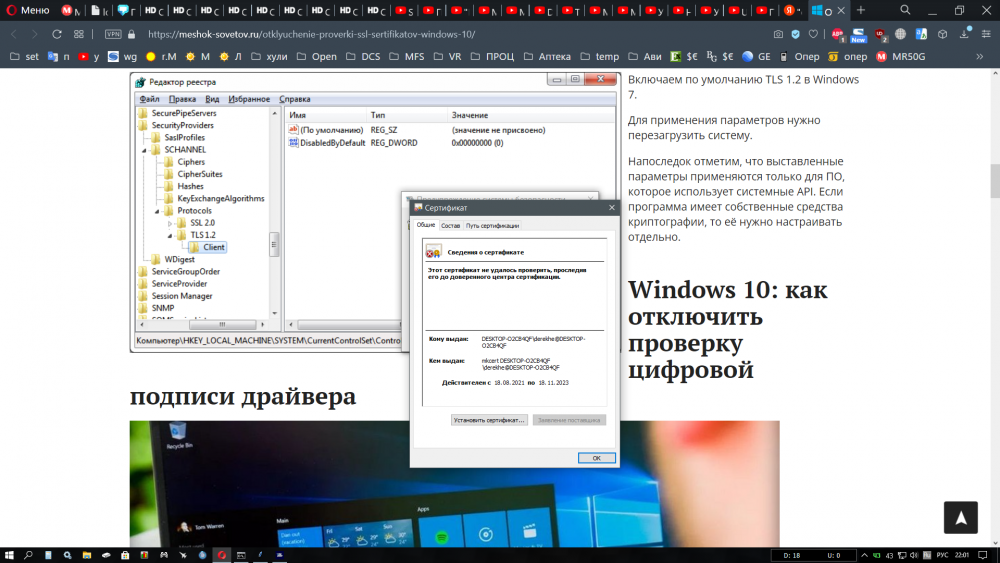1000x563 pixels.
Task: Reload the page with the refresh icon
Action: [x=57, y=34]
